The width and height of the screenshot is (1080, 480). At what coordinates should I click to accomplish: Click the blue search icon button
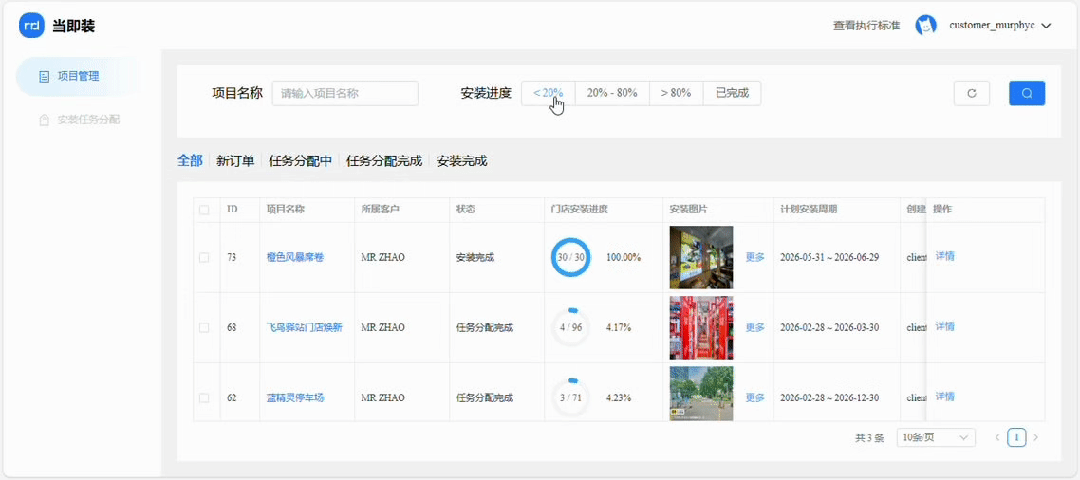click(1027, 93)
